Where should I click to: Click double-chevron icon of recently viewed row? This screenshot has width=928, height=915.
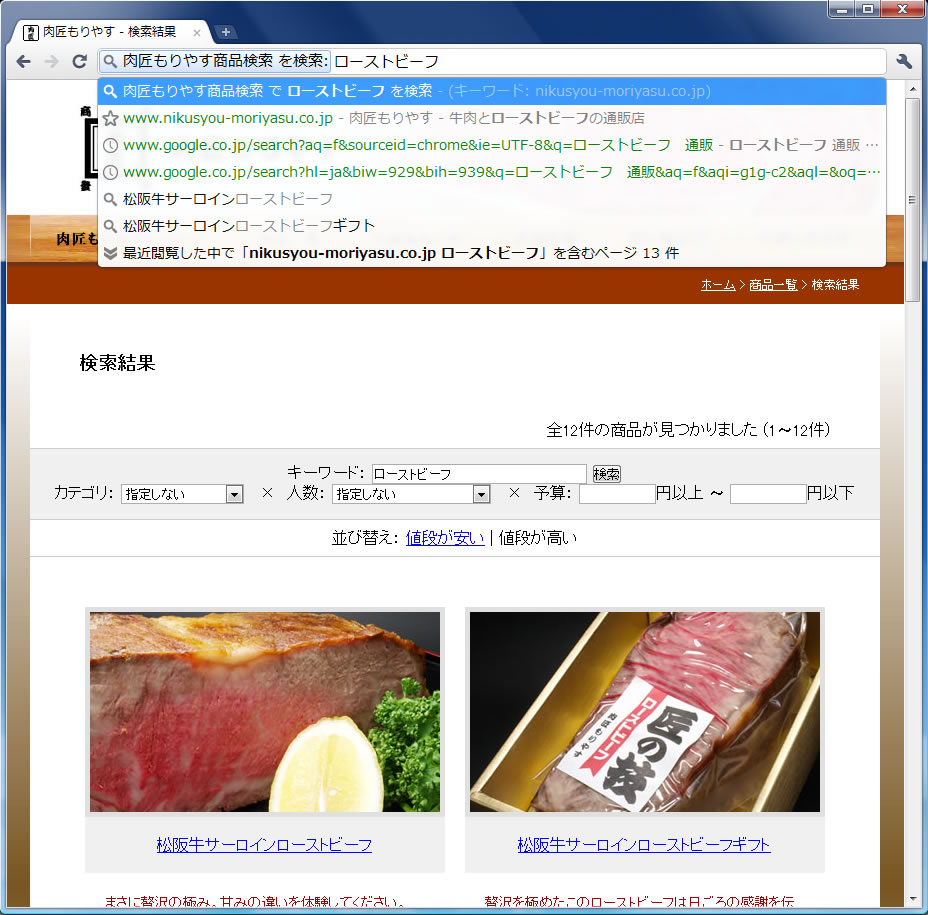coord(110,253)
